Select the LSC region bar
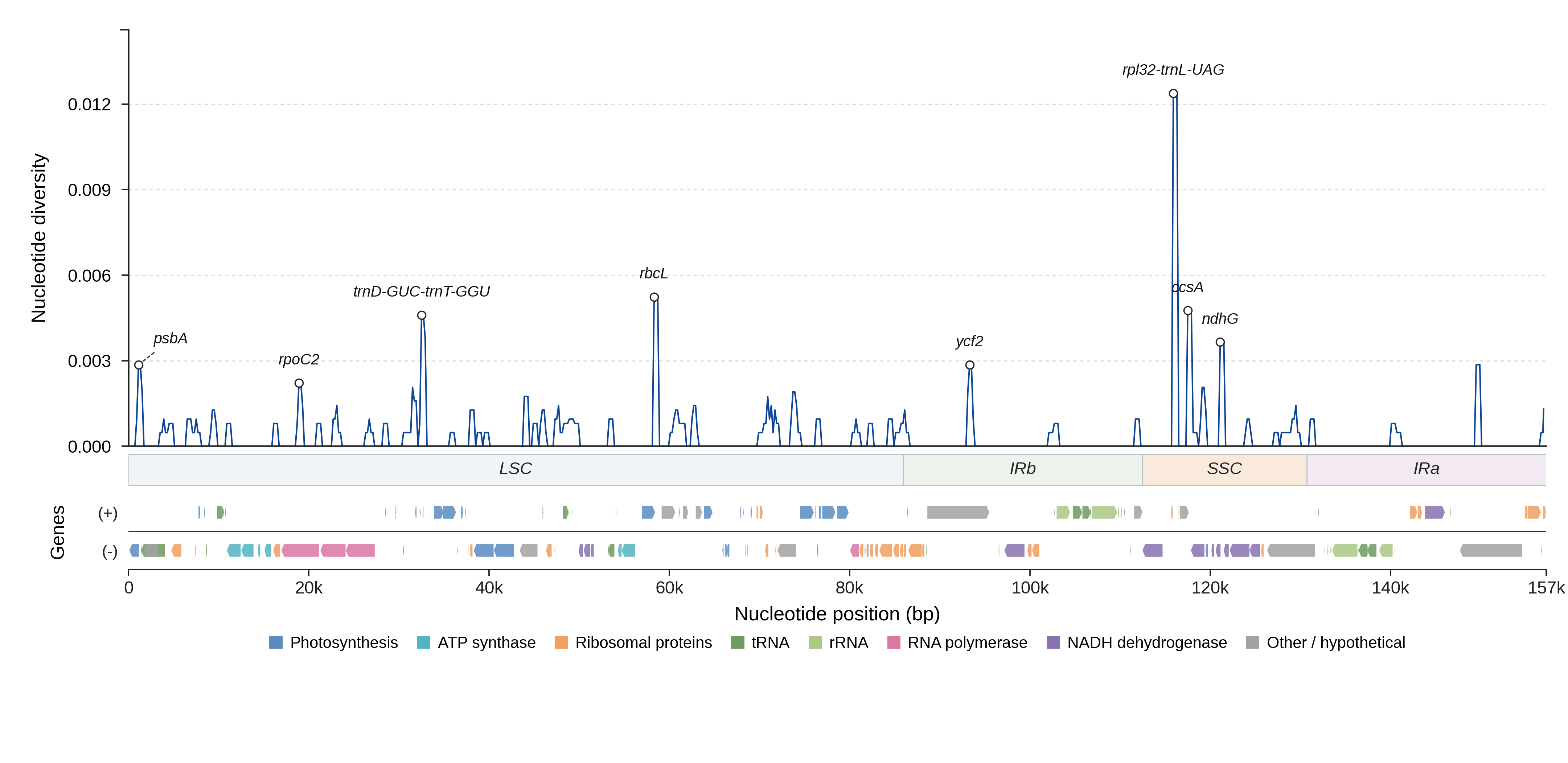 [x=516, y=469]
